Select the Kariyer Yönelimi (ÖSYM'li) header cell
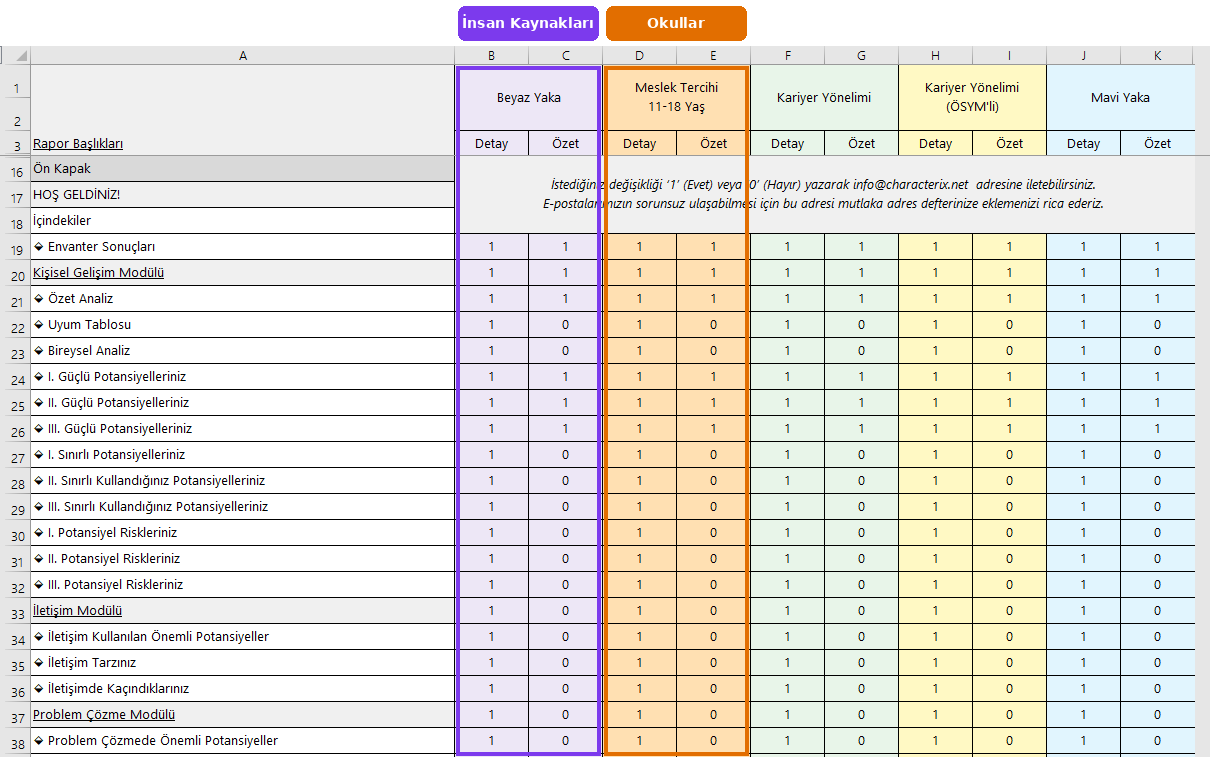Viewport: 1210px width, 757px height. click(x=972, y=98)
